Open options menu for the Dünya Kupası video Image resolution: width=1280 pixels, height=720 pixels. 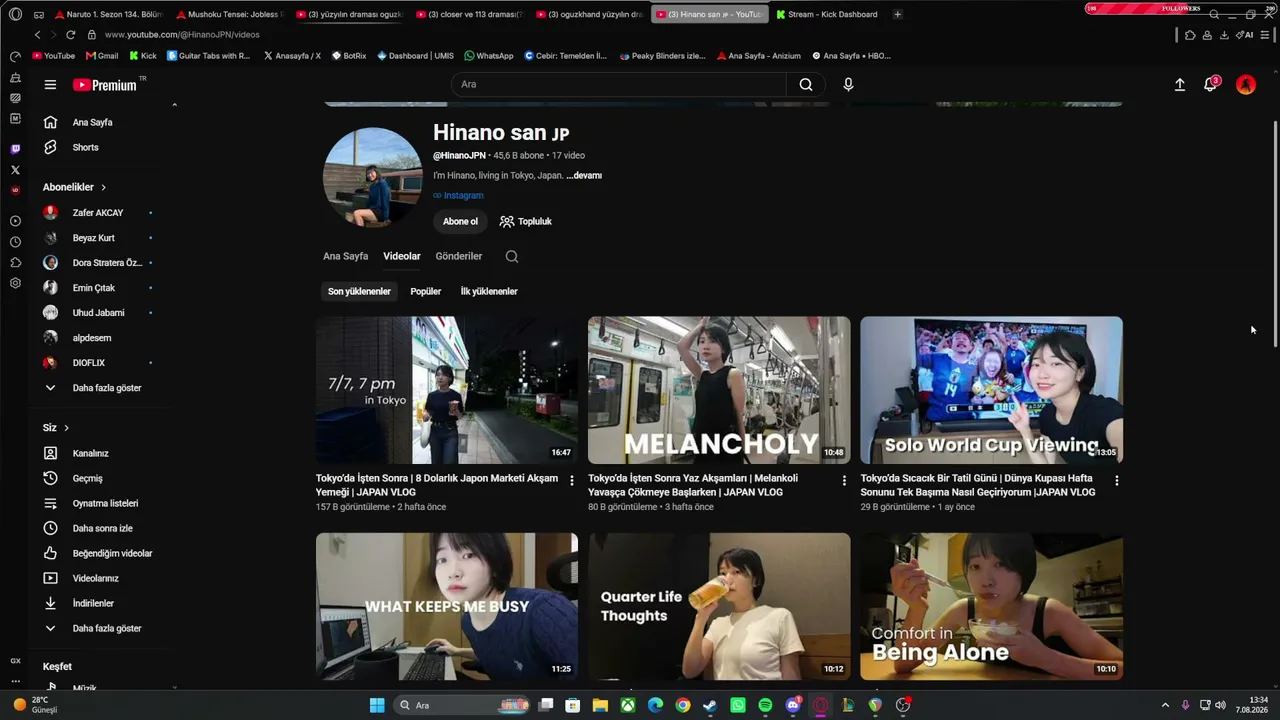point(1117,481)
